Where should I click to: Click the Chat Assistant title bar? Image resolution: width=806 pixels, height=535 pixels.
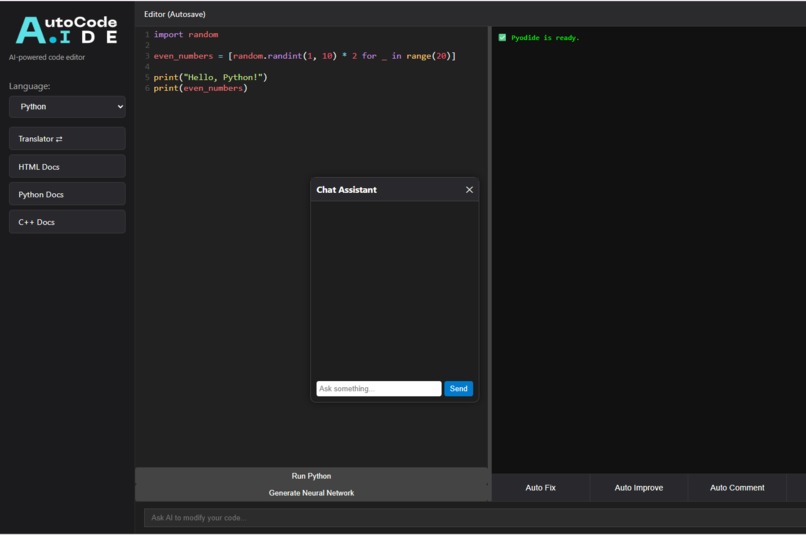(394, 190)
